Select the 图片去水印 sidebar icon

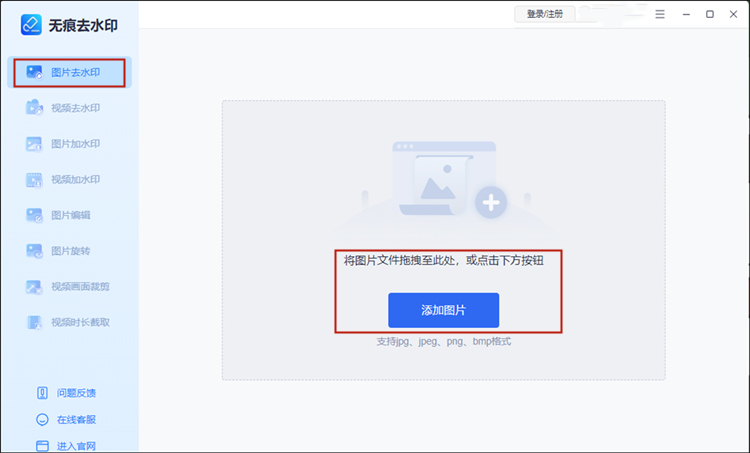click(34, 73)
